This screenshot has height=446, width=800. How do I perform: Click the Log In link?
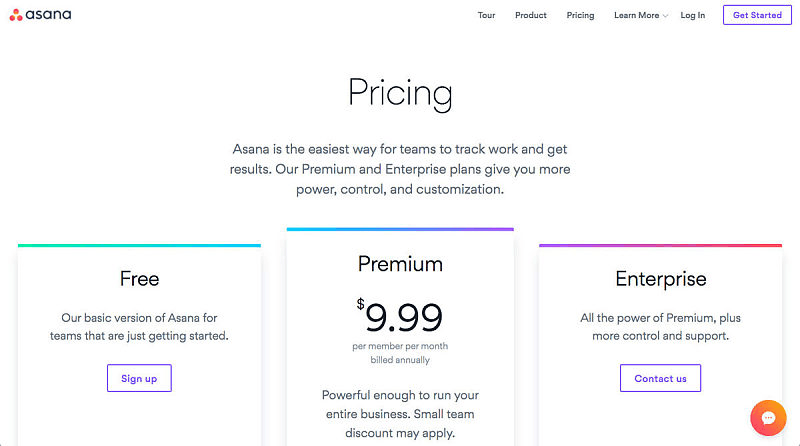(693, 16)
